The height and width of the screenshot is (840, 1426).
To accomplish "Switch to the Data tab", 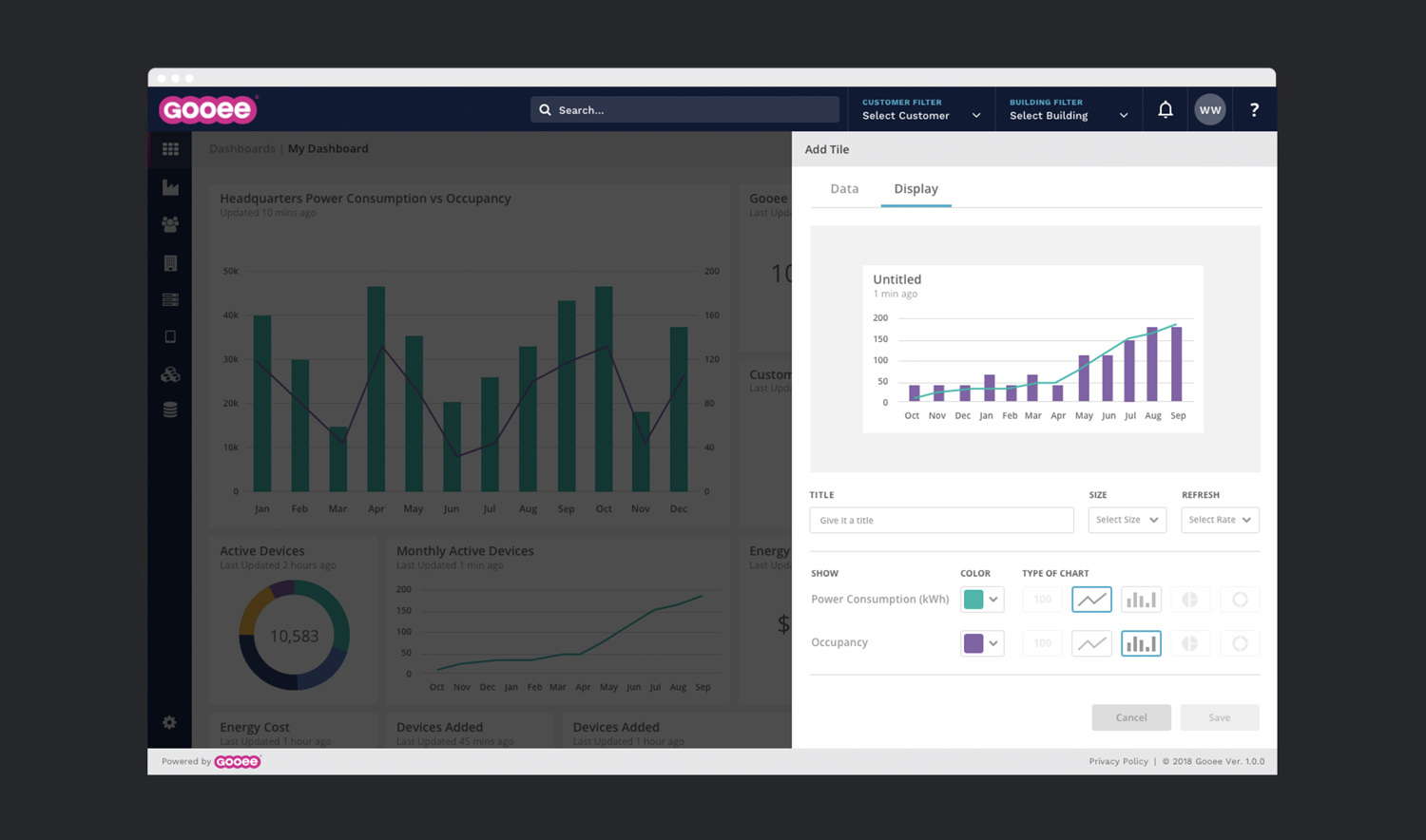I will (844, 189).
